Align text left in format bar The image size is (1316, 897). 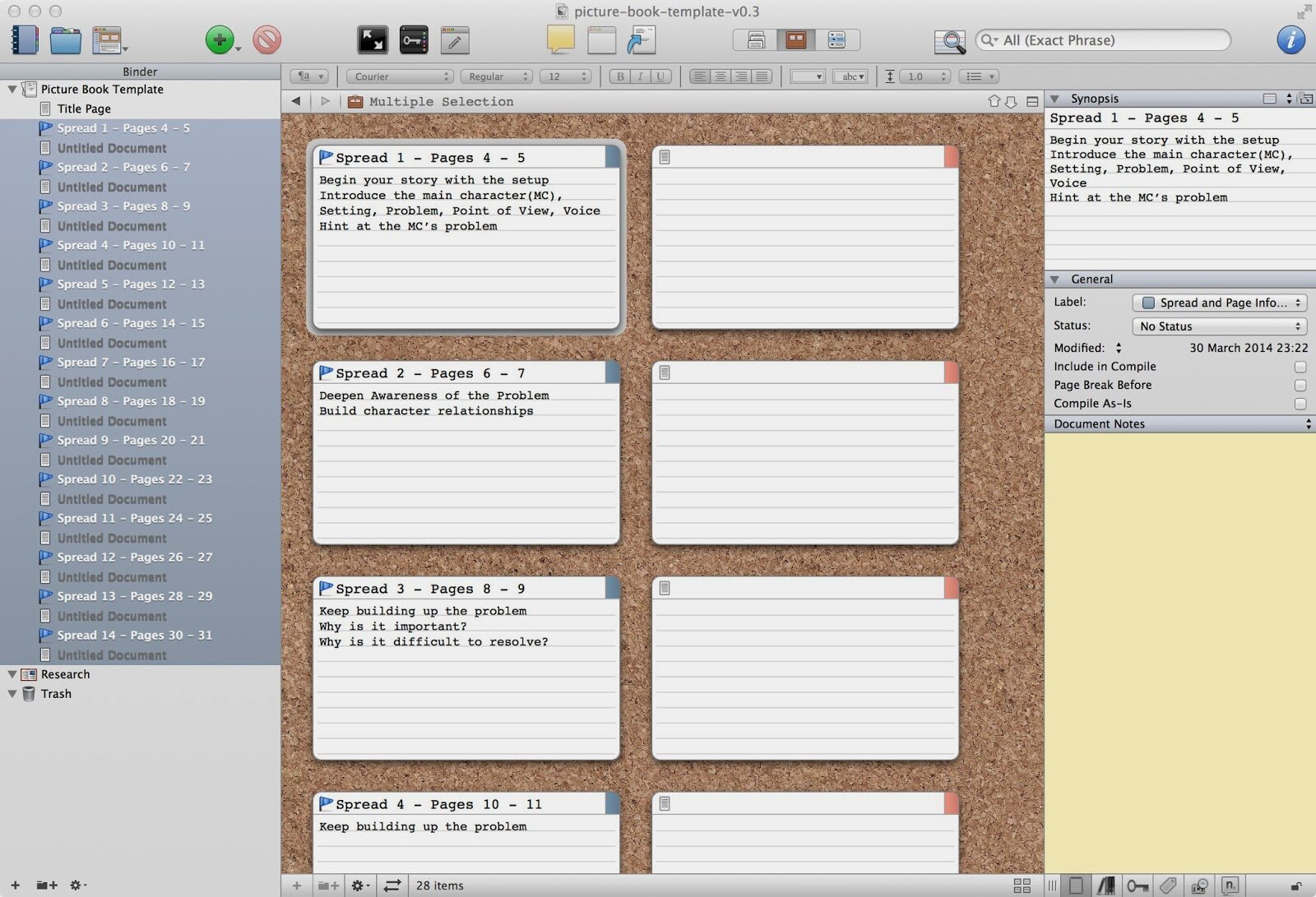point(699,76)
